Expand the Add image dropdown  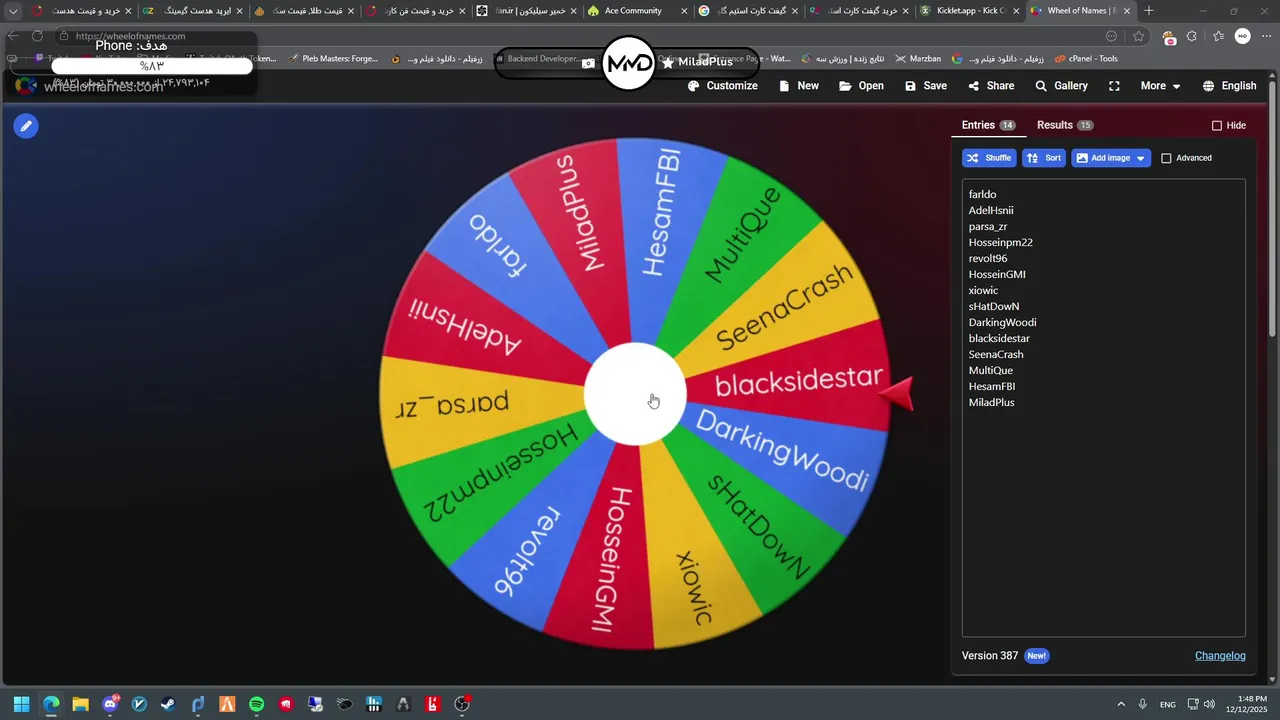pos(1111,158)
